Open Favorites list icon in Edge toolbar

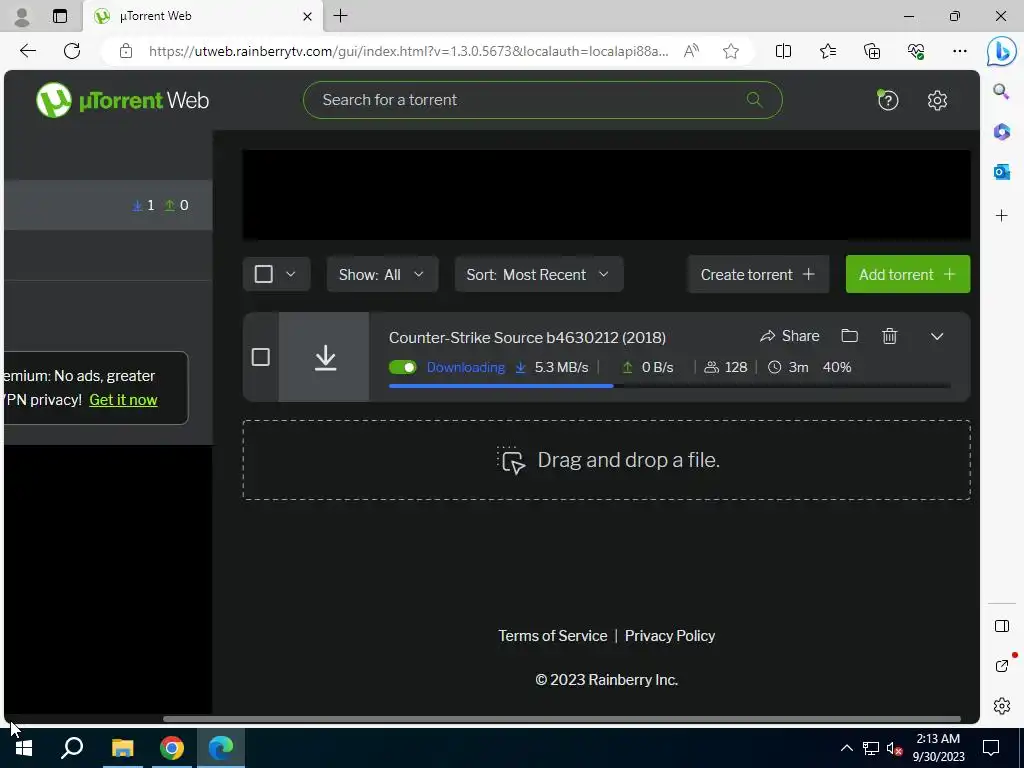pos(827,51)
